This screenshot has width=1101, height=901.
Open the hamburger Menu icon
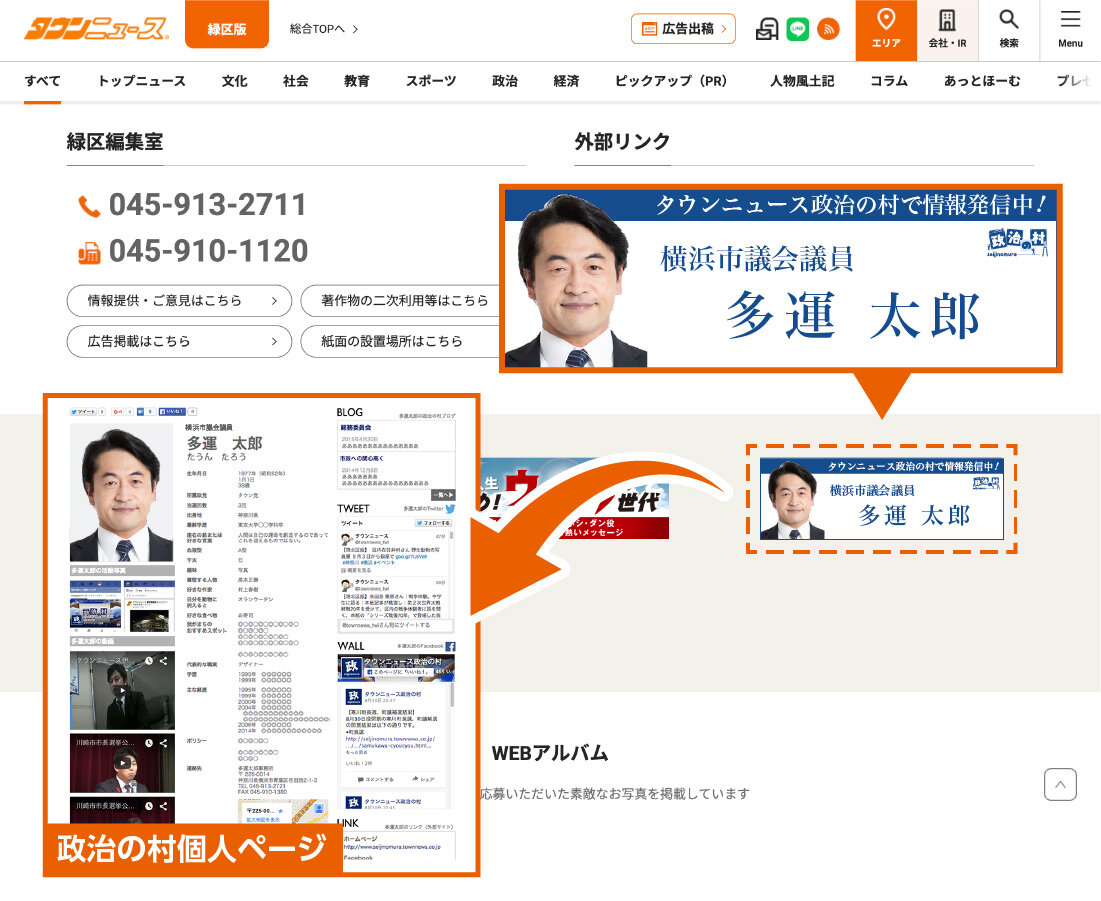1070,28
